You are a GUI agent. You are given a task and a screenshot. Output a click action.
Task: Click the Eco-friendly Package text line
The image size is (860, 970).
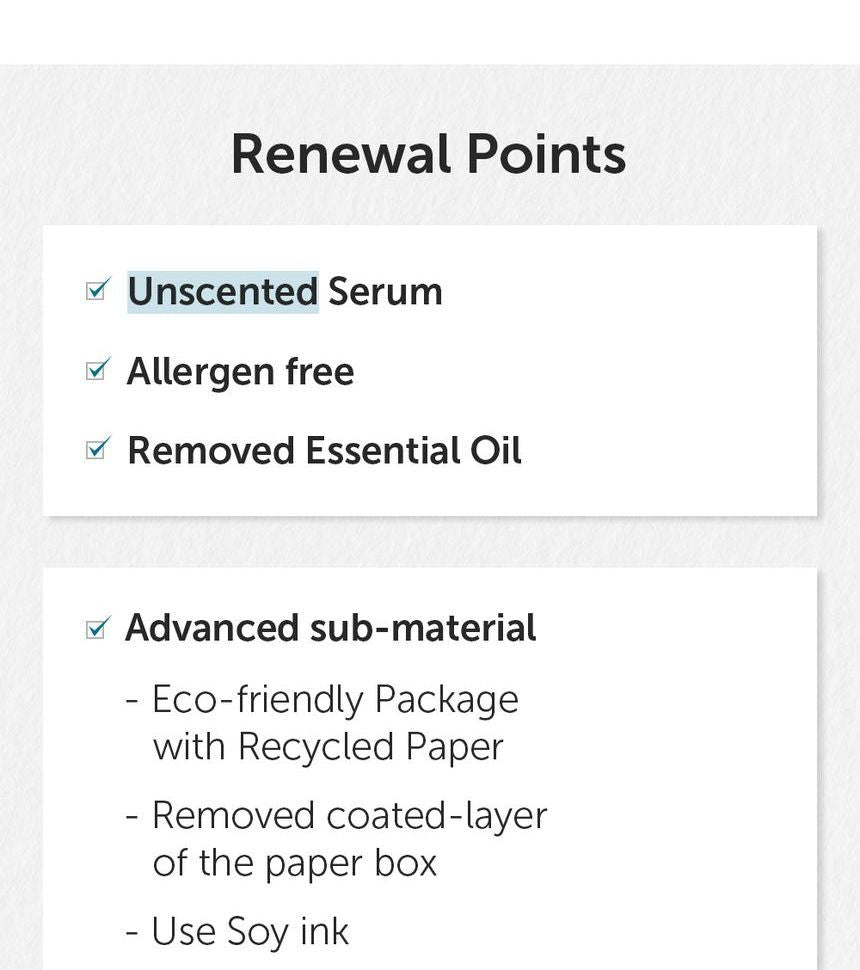pyautogui.click(x=335, y=699)
